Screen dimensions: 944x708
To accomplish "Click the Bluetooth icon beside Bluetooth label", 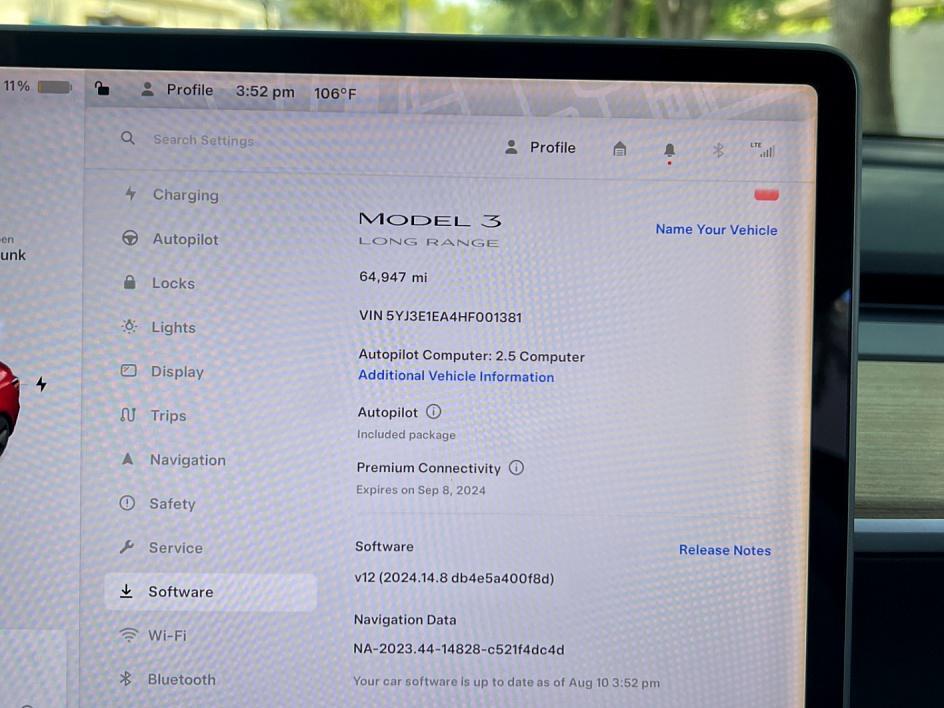I will tap(125, 678).
